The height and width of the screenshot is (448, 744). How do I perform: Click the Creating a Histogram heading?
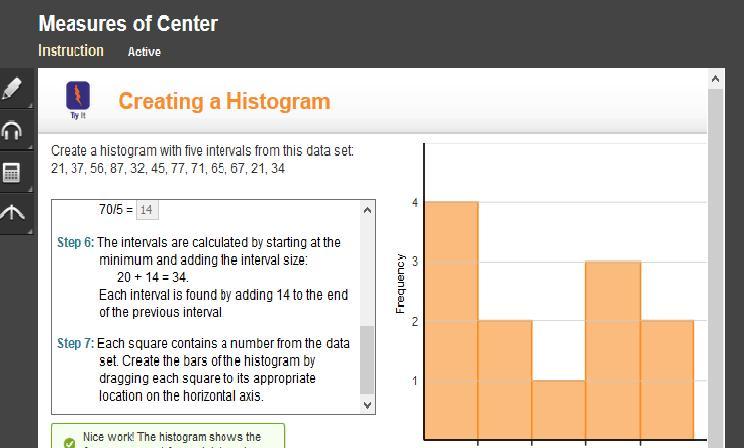pos(224,101)
